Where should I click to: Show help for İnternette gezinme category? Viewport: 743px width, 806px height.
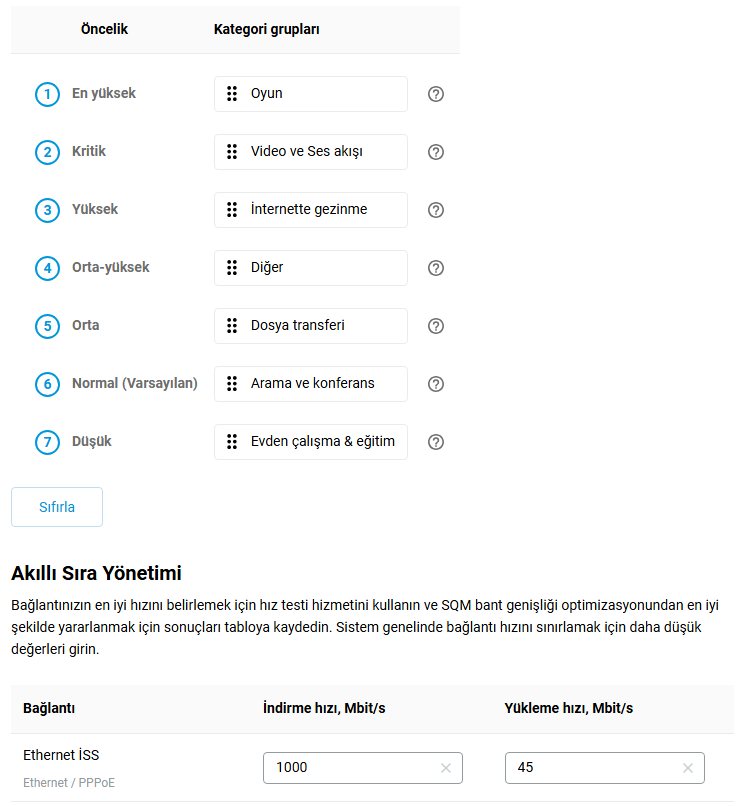click(x=436, y=210)
